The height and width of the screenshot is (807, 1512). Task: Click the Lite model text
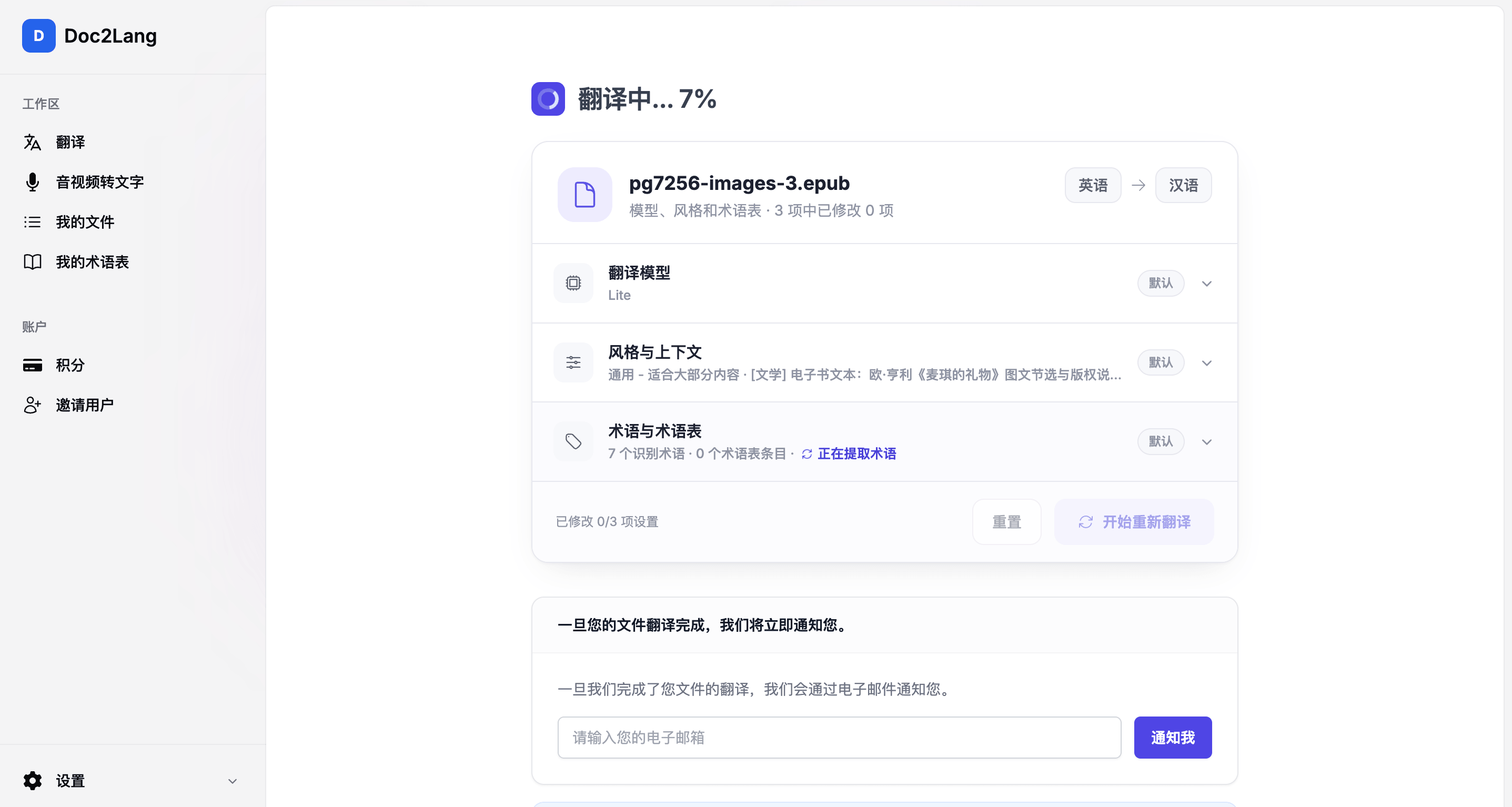(619, 295)
